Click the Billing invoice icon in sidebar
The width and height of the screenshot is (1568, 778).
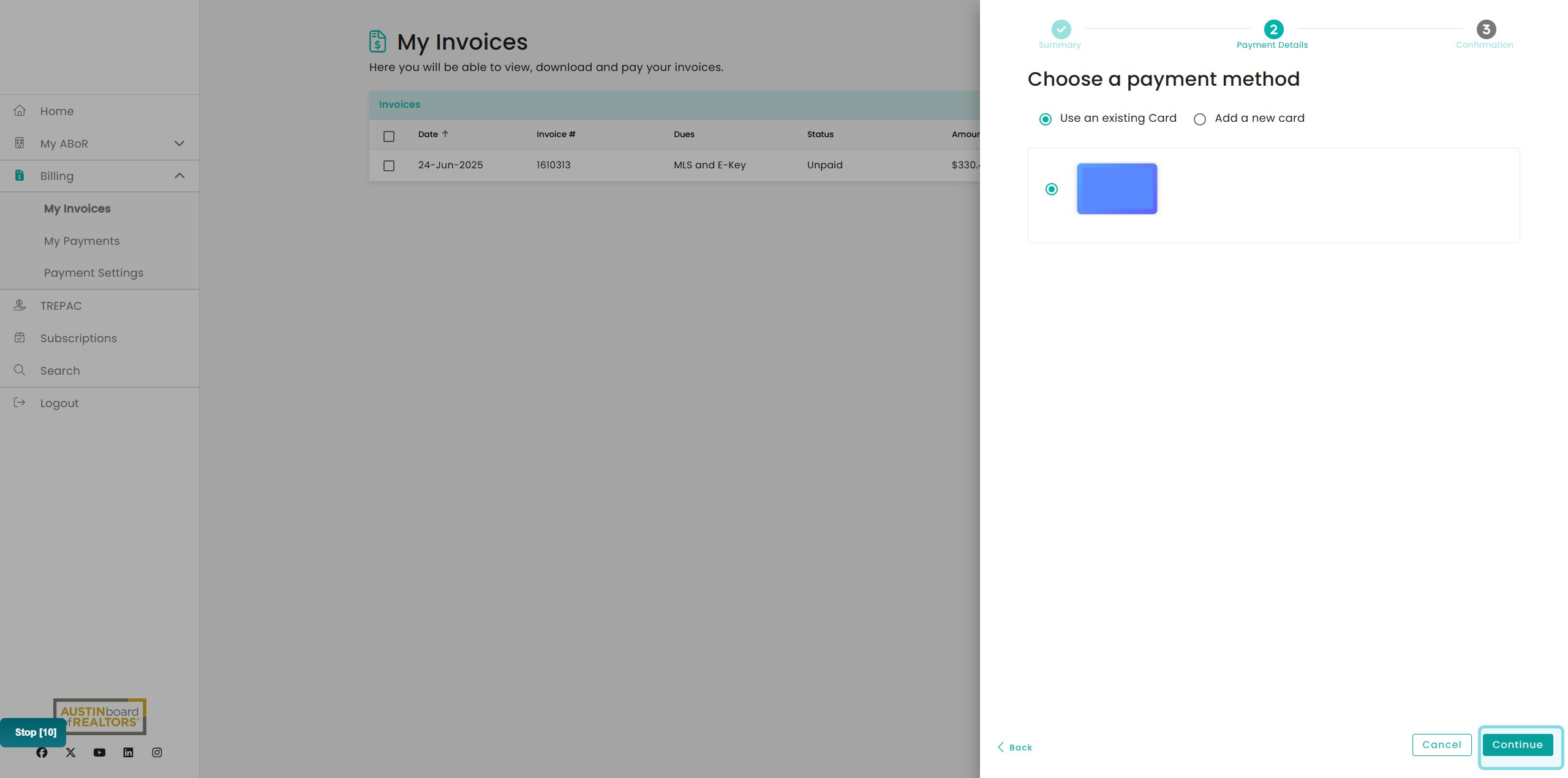(x=20, y=176)
